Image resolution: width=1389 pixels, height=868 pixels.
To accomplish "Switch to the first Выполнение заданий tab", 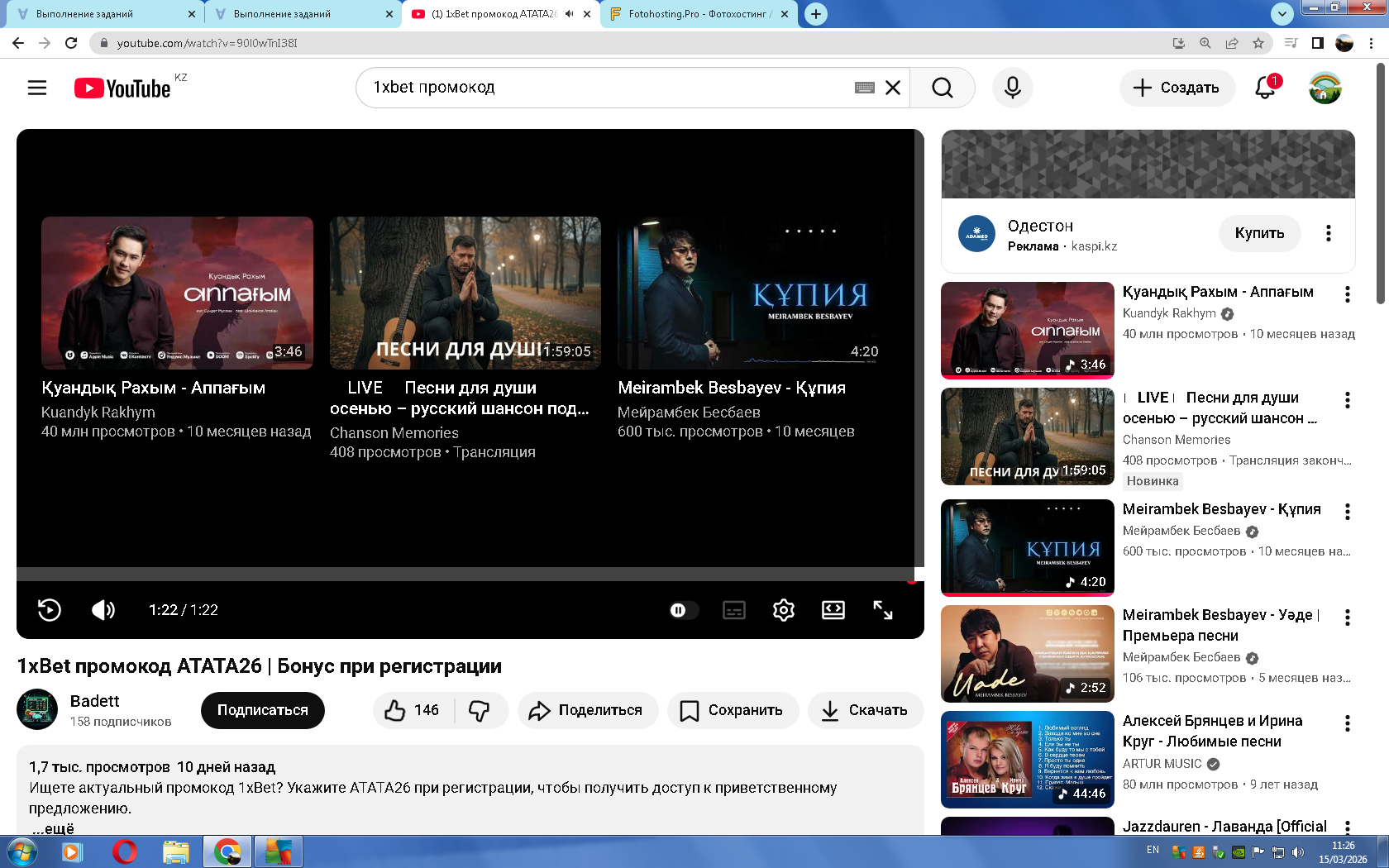I will [99, 14].
